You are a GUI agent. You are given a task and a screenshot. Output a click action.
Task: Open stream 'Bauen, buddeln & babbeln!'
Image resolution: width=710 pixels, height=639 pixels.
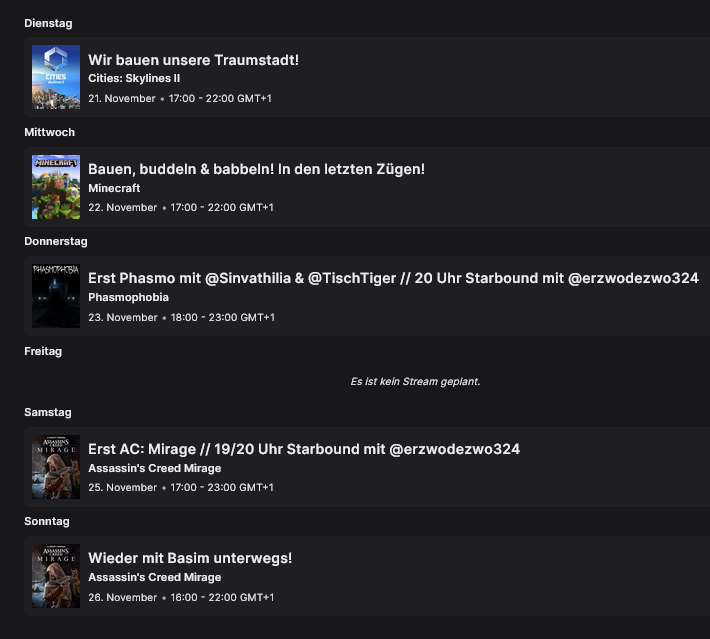[x=256, y=169]
